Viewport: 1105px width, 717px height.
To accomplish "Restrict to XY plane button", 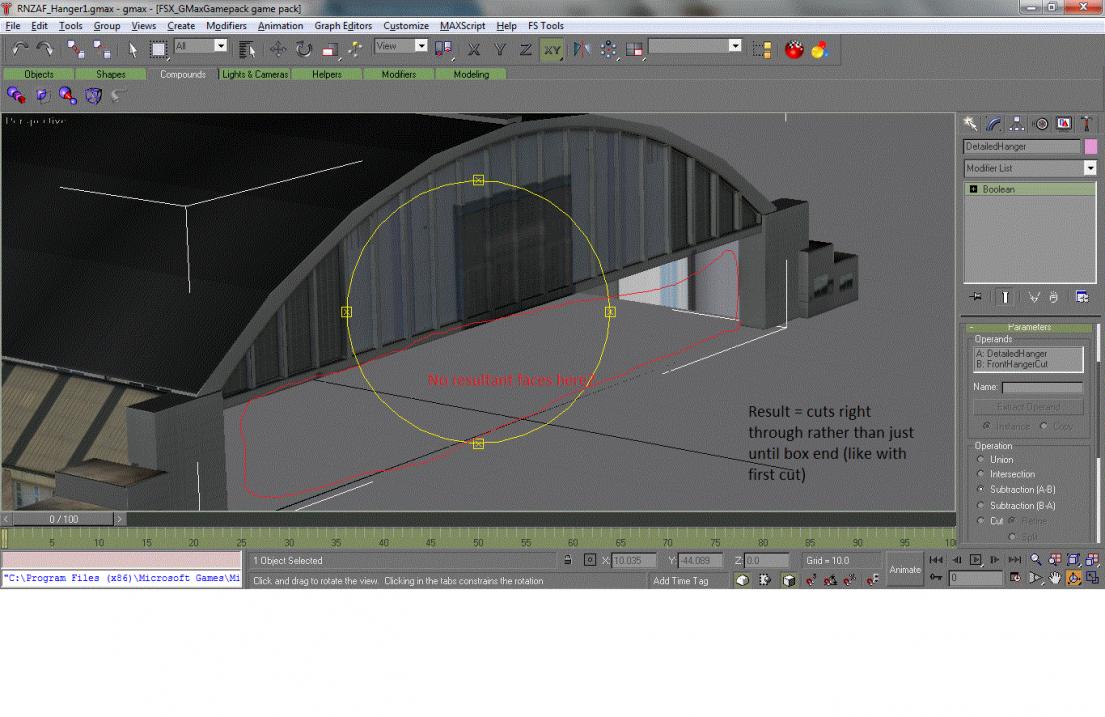I will [551, 49].
